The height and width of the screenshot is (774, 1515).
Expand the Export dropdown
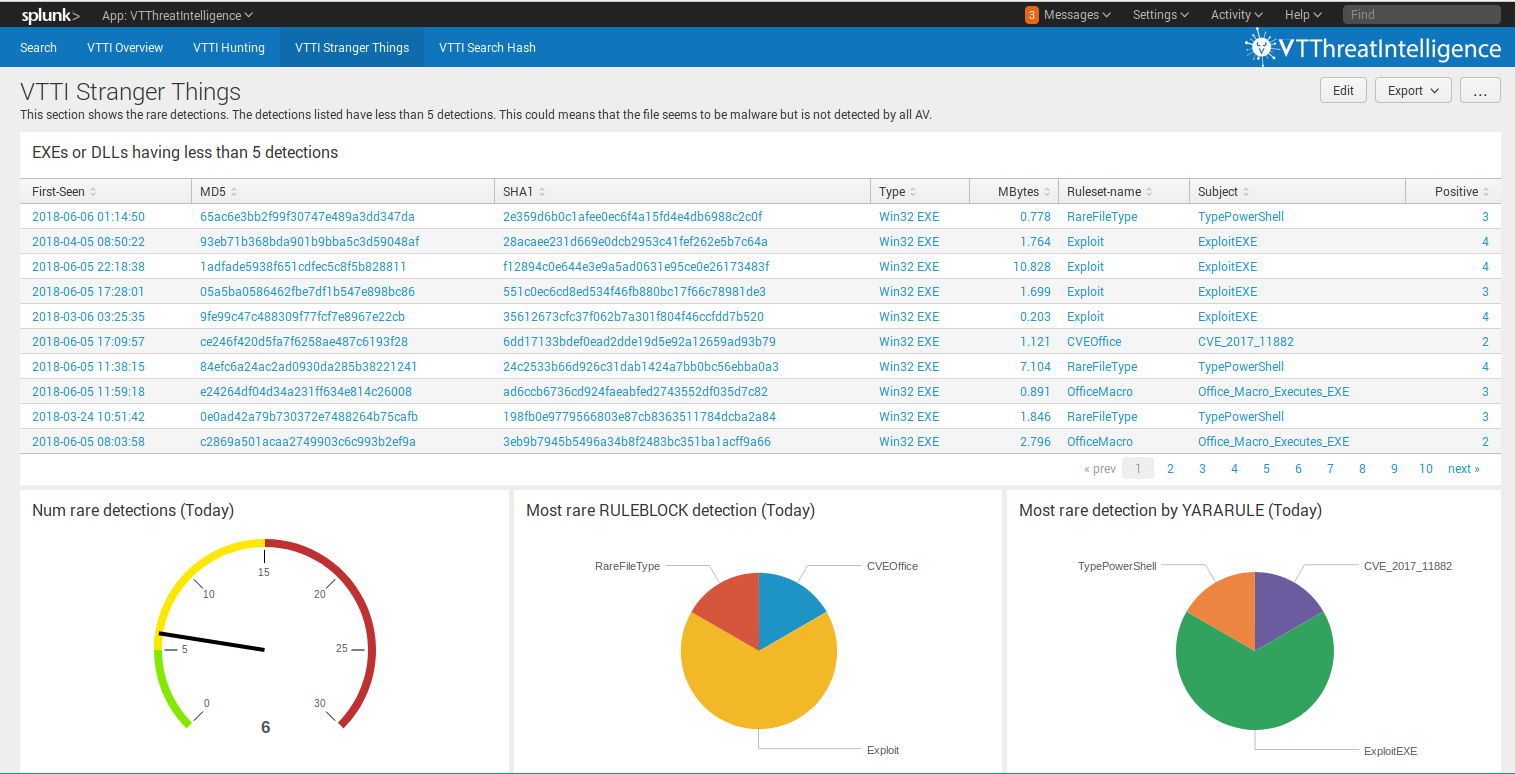[x=1412, y=90]
